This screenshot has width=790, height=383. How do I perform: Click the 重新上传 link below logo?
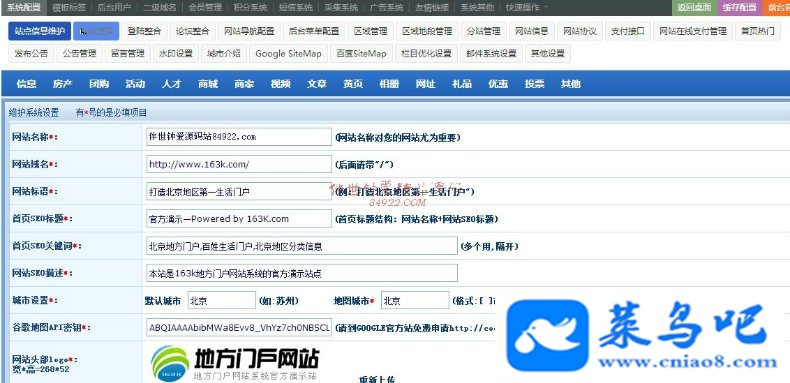(x=377, y=379)
